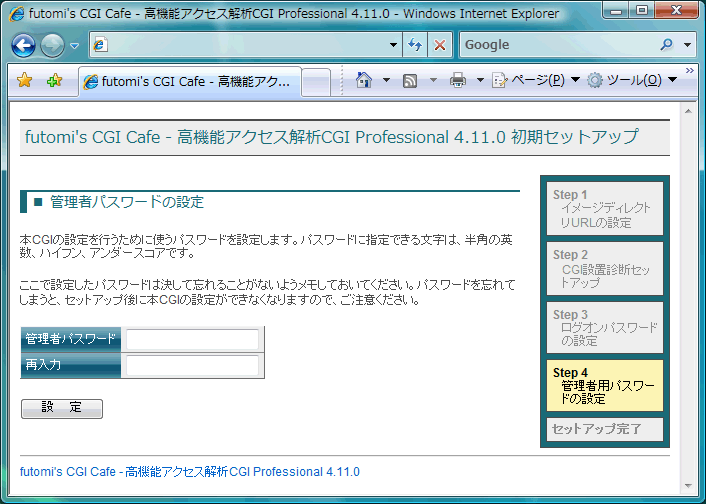Click the 管理者パスワードの設定 heading
This screenshot has width=706, height=504.
127,202
